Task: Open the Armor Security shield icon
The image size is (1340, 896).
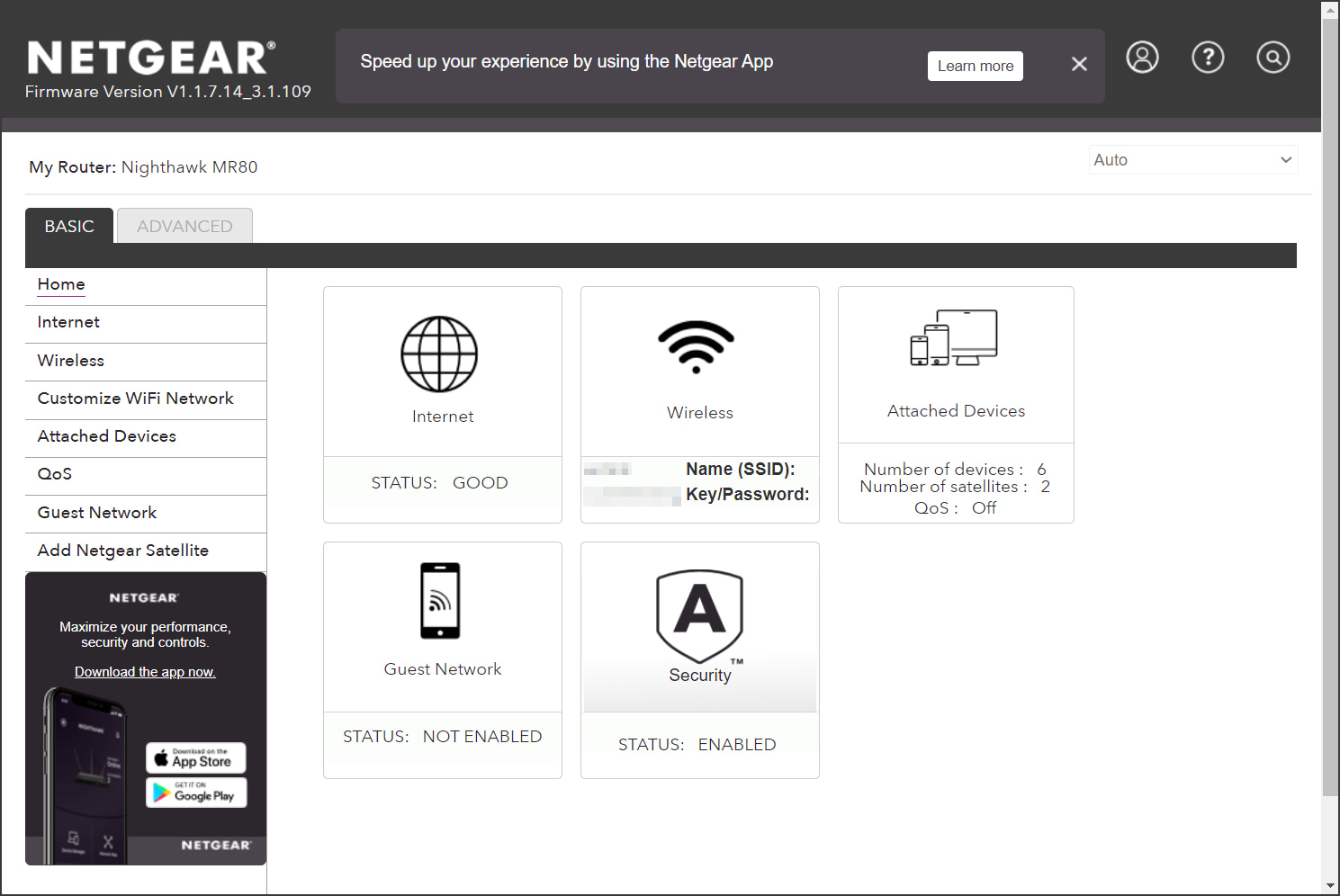Action: 699,615
